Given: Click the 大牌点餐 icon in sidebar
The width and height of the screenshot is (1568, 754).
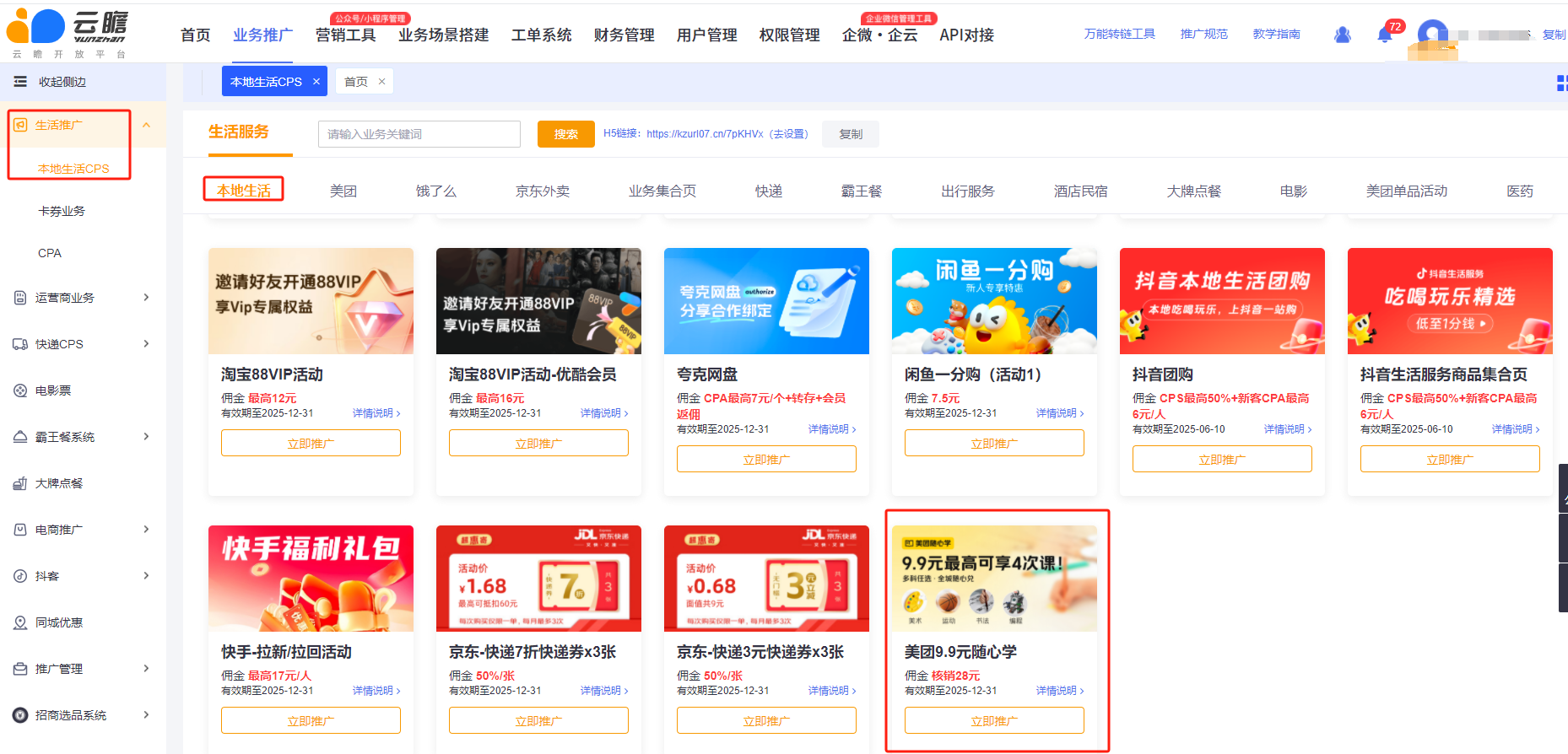Looking at the screenshot, I should click(21, 483).
